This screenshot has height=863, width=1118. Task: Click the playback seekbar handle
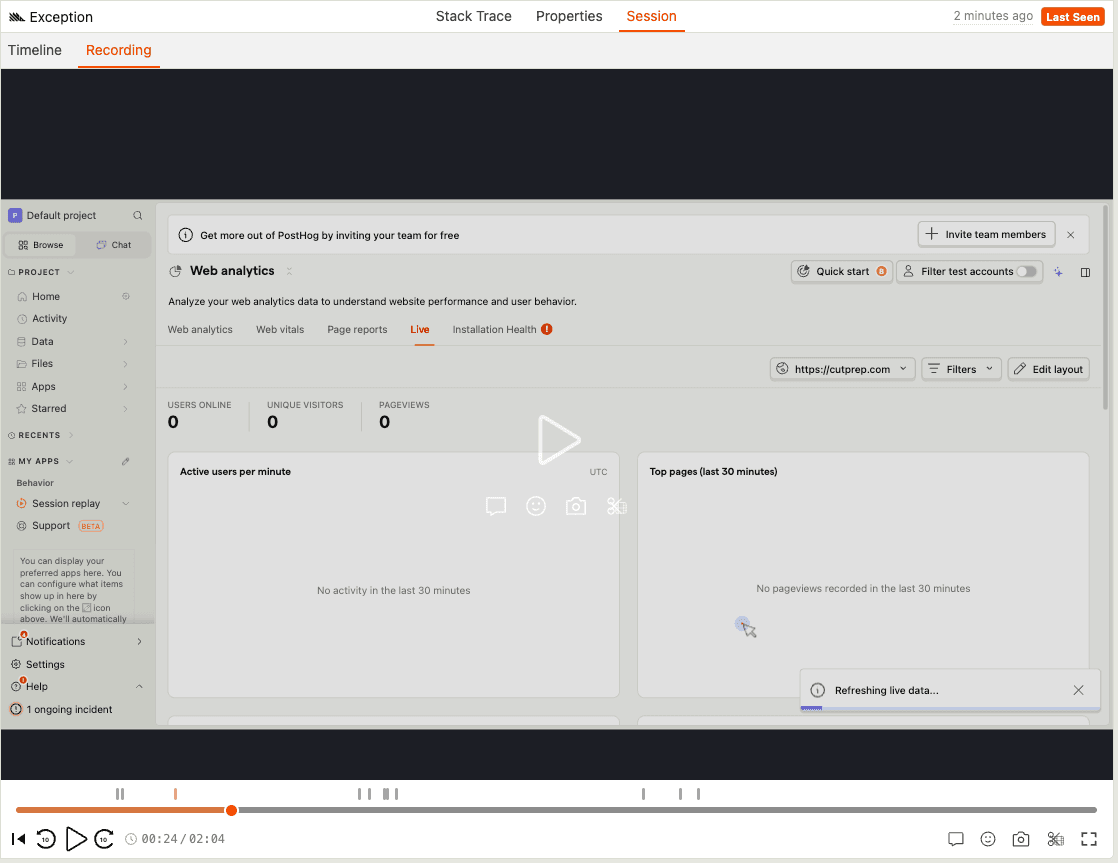pyautogui.click(x=231, y=810)
